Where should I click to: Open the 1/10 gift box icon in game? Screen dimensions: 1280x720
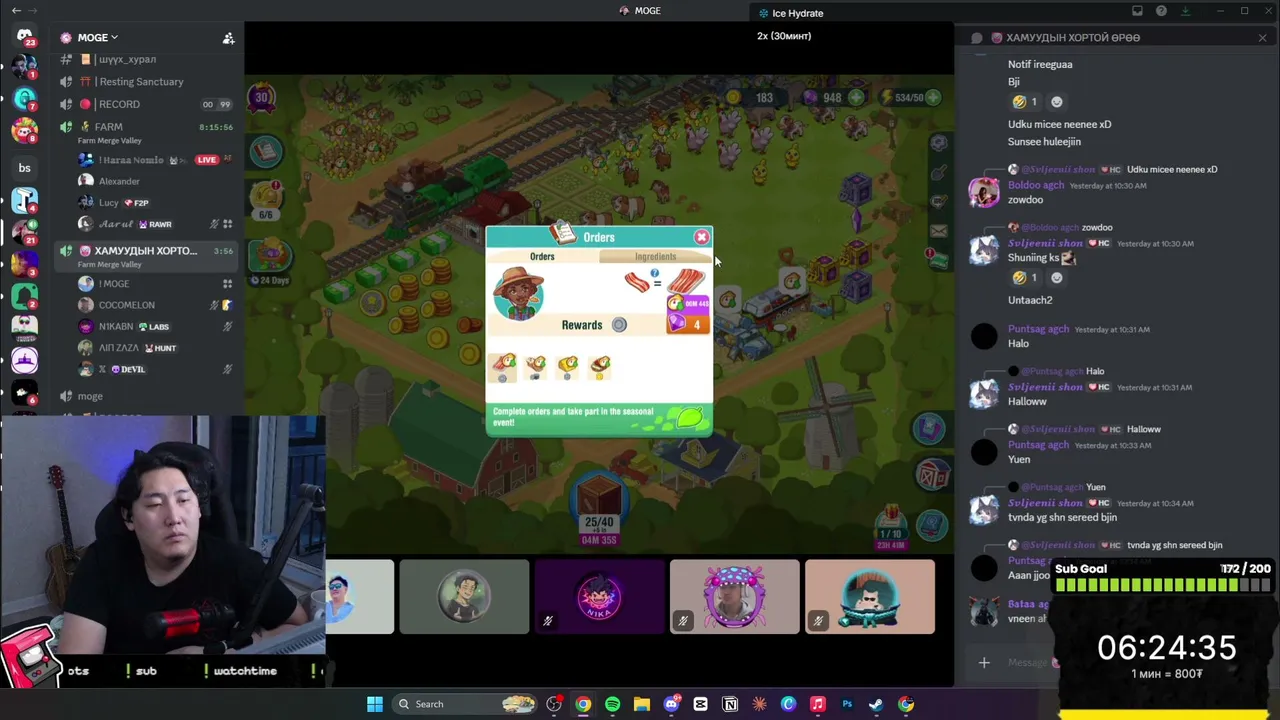[x=890, y=527]
